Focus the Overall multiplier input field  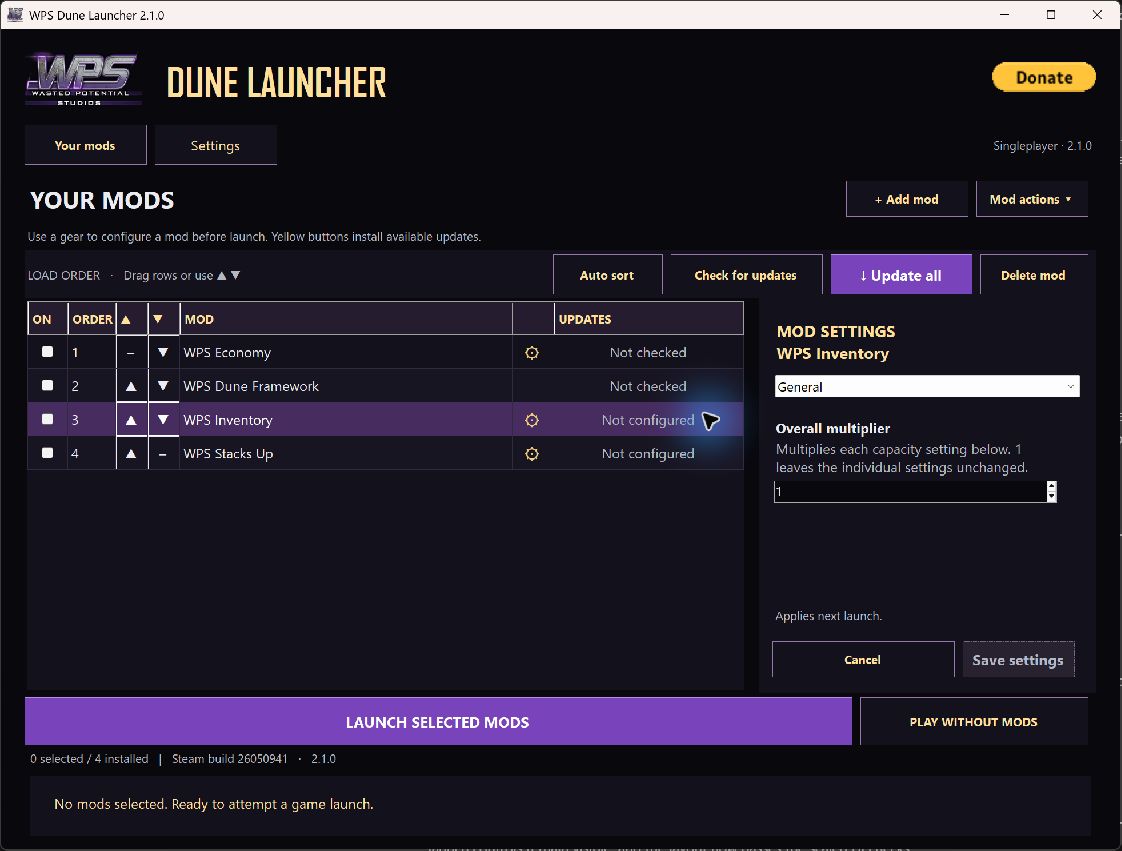(x=909, y=492)
